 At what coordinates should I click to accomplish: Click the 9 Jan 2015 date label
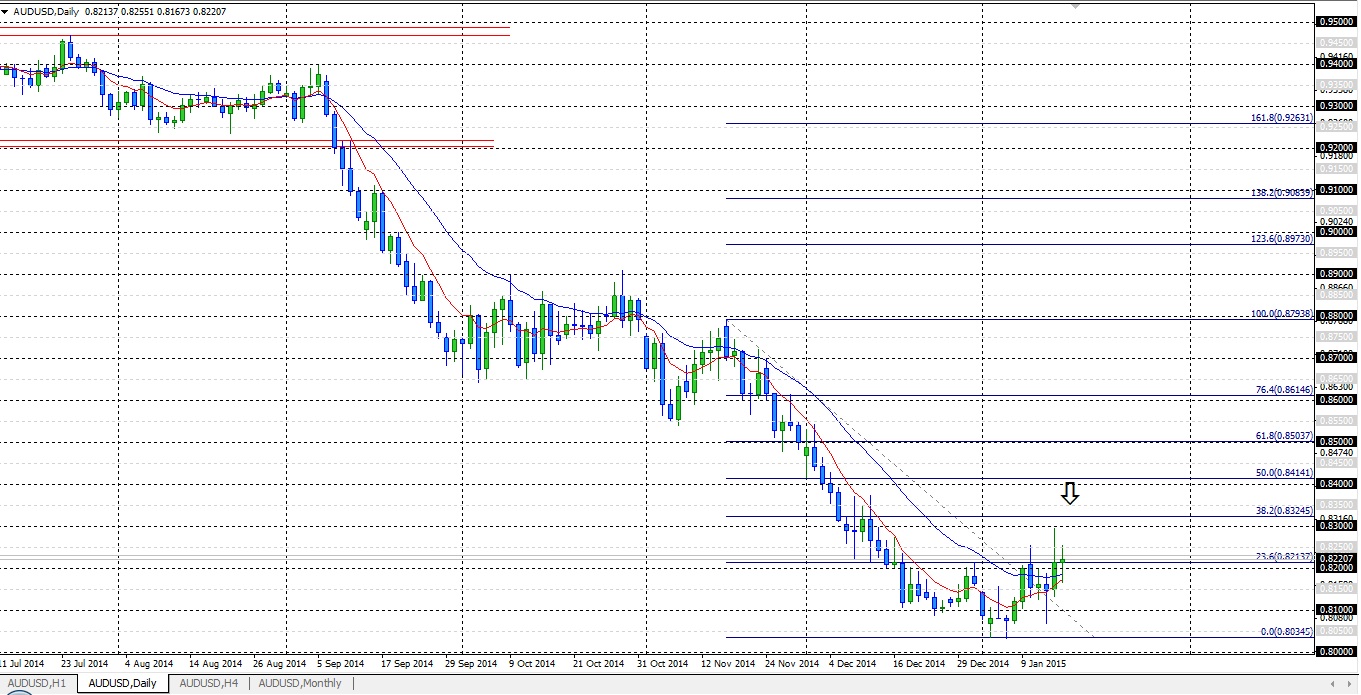coord(1044,663)
